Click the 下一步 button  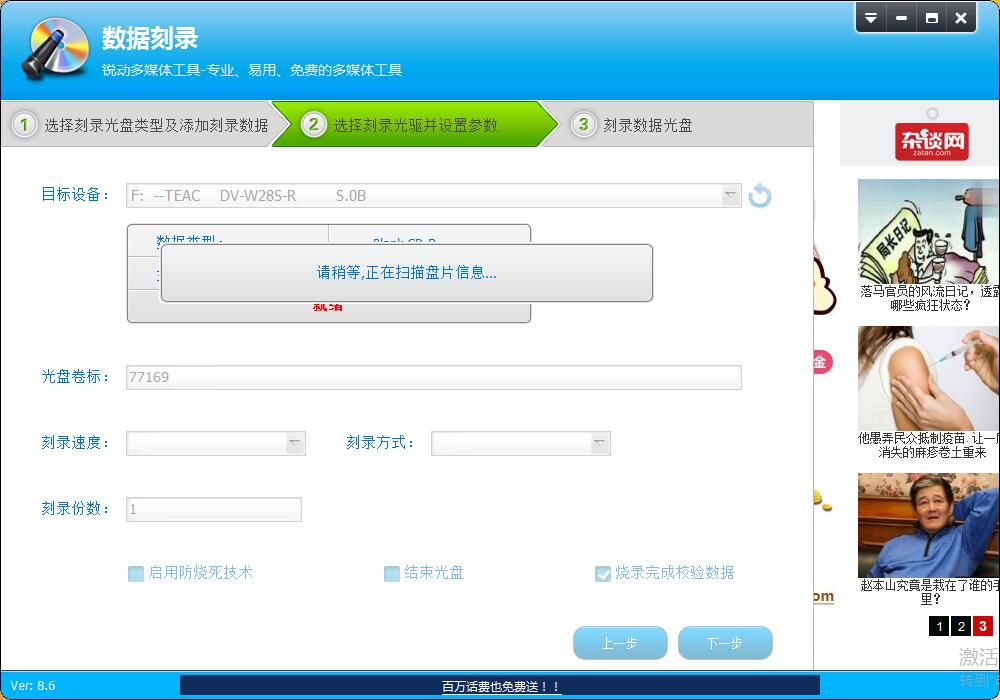724,644
